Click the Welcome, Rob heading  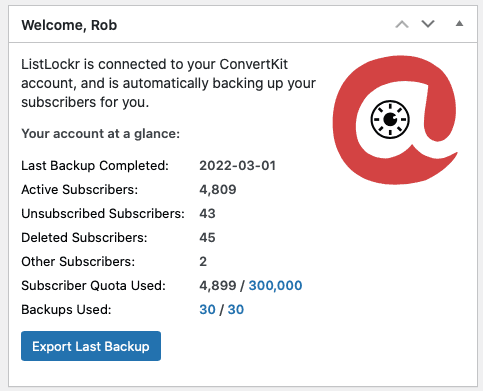click(69, 25)
